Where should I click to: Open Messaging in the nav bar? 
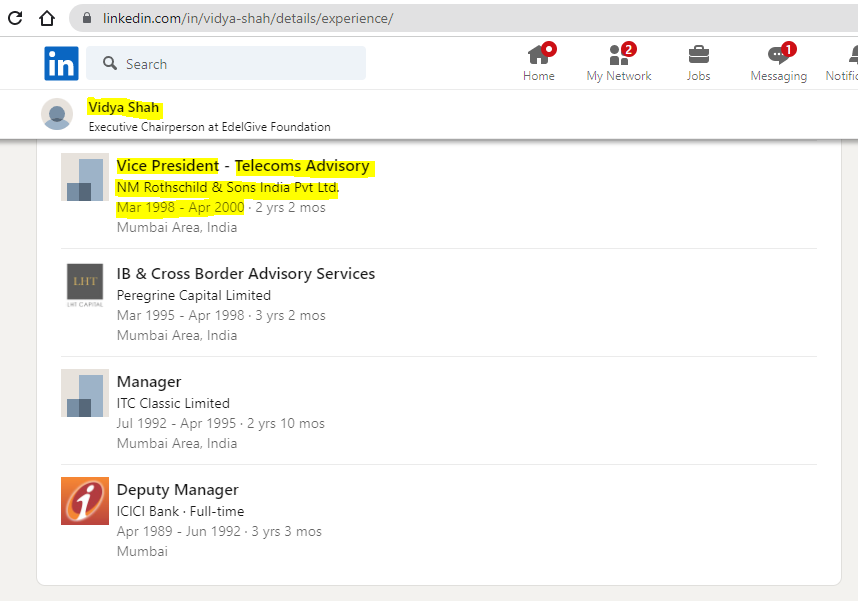779,63
